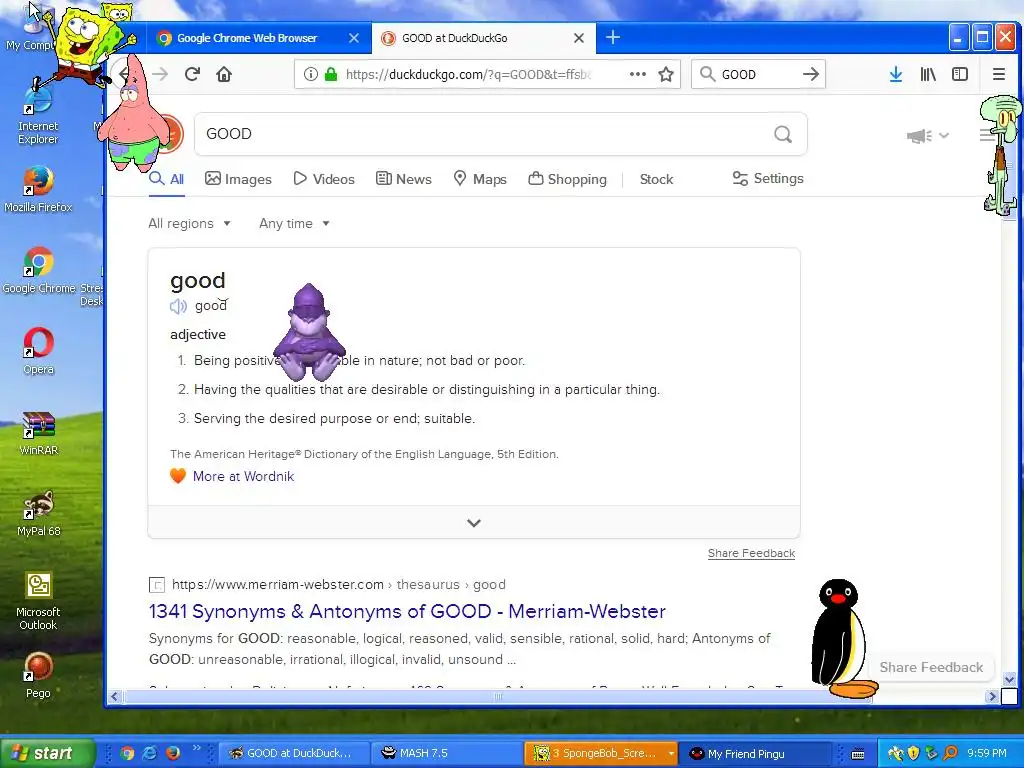Viewport: 1024px width, 768px height.
Task: Click the magnifier in DuckDuckGo search box
Action: point(783,134)
